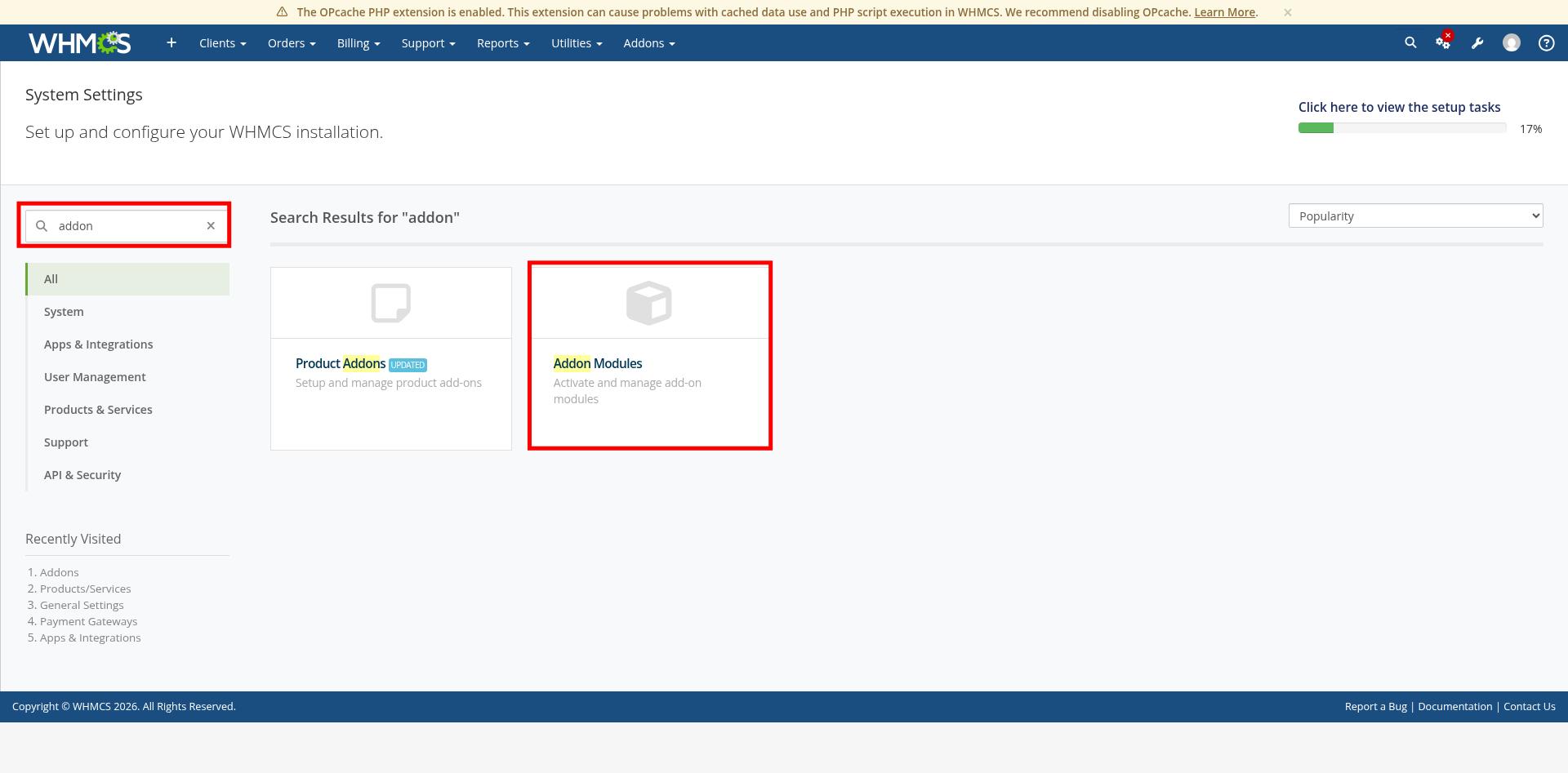Screen dimensions: 1568x773
Task: Click the plus quick-add icon
Action: click(171, 42)
